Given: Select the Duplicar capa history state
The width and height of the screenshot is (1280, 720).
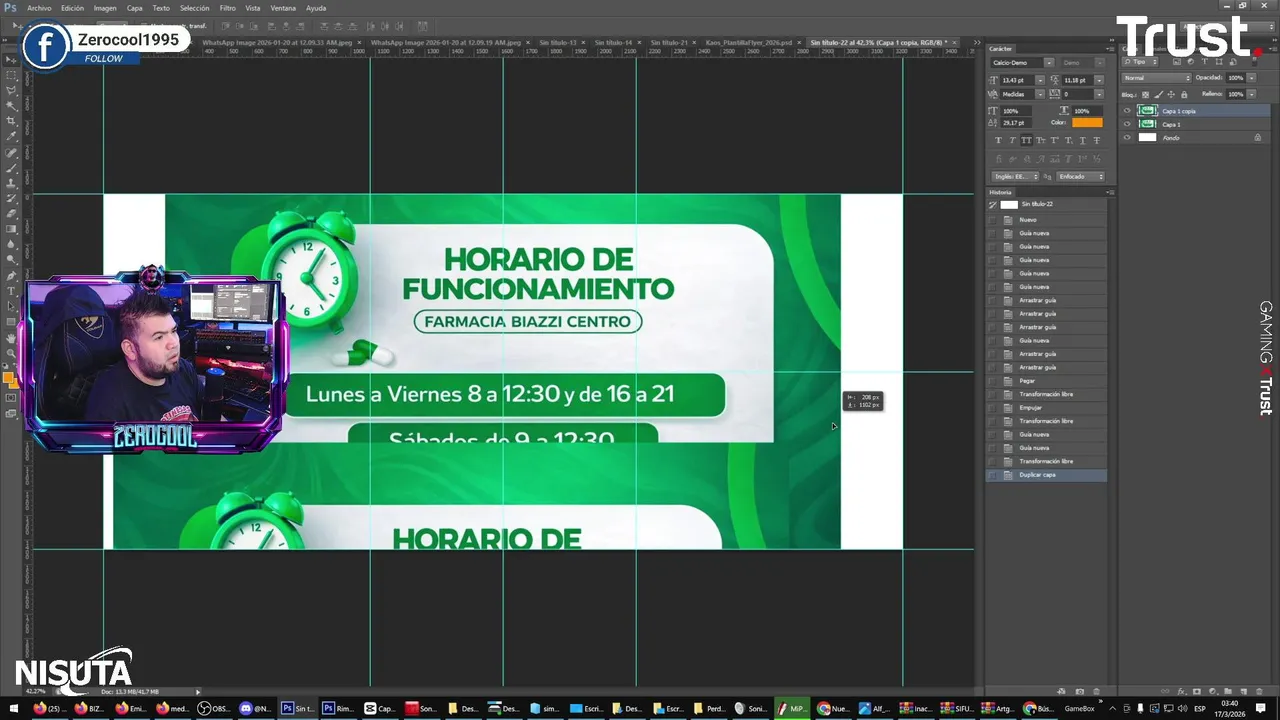Looking at the screenshot, I should click(1046, 475).
